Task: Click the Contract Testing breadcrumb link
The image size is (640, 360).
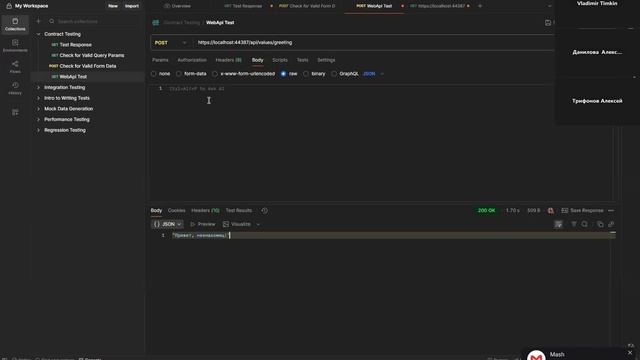Action: [x=182, y=23]
